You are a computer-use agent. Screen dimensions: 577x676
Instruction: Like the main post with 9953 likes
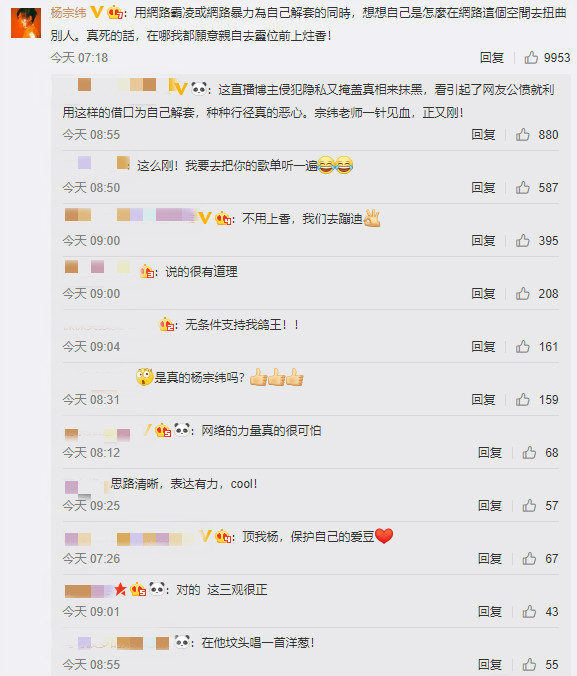pyautogui.click(x=531, y=57)
